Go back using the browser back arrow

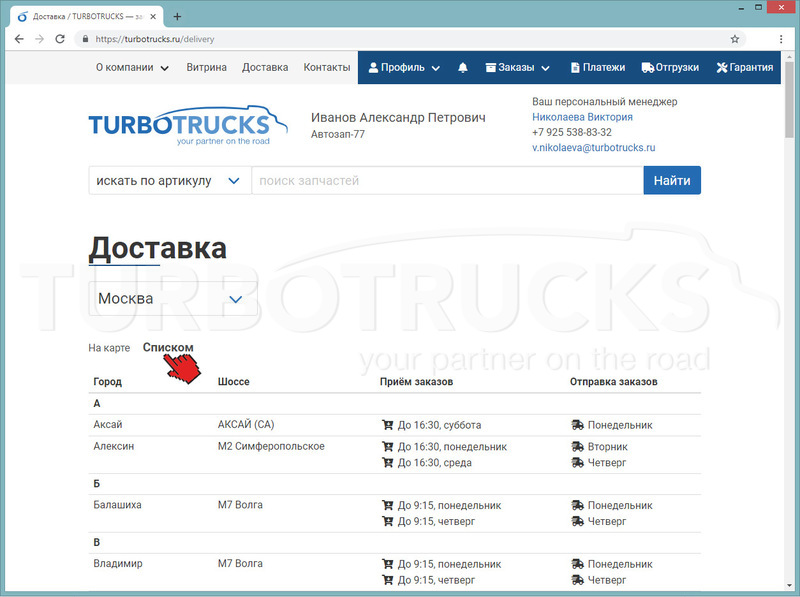point(19,39)
